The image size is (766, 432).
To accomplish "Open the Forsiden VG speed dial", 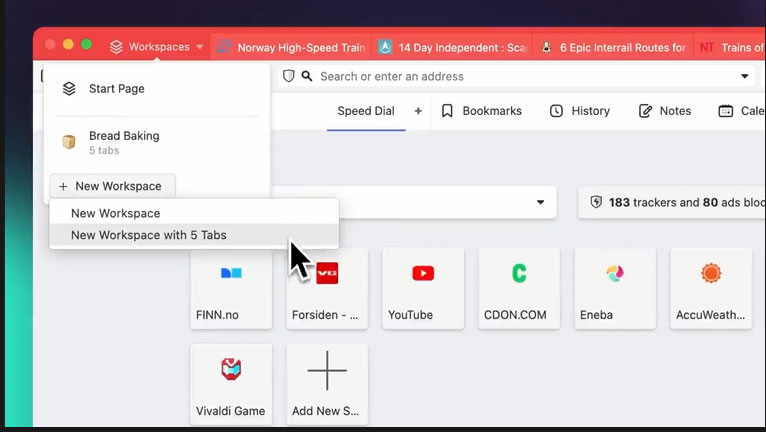I will tap(327, 288).
